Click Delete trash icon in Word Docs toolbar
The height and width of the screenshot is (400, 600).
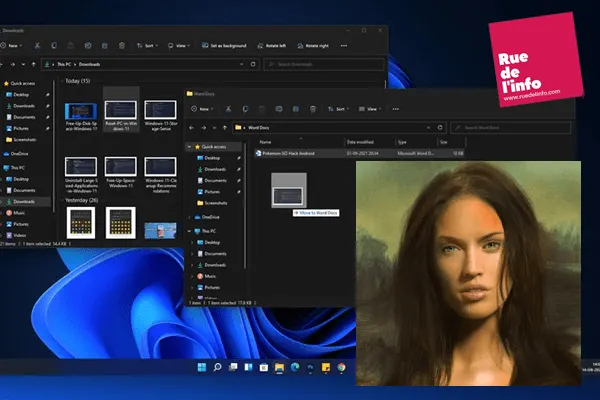(x=313, y=109)
